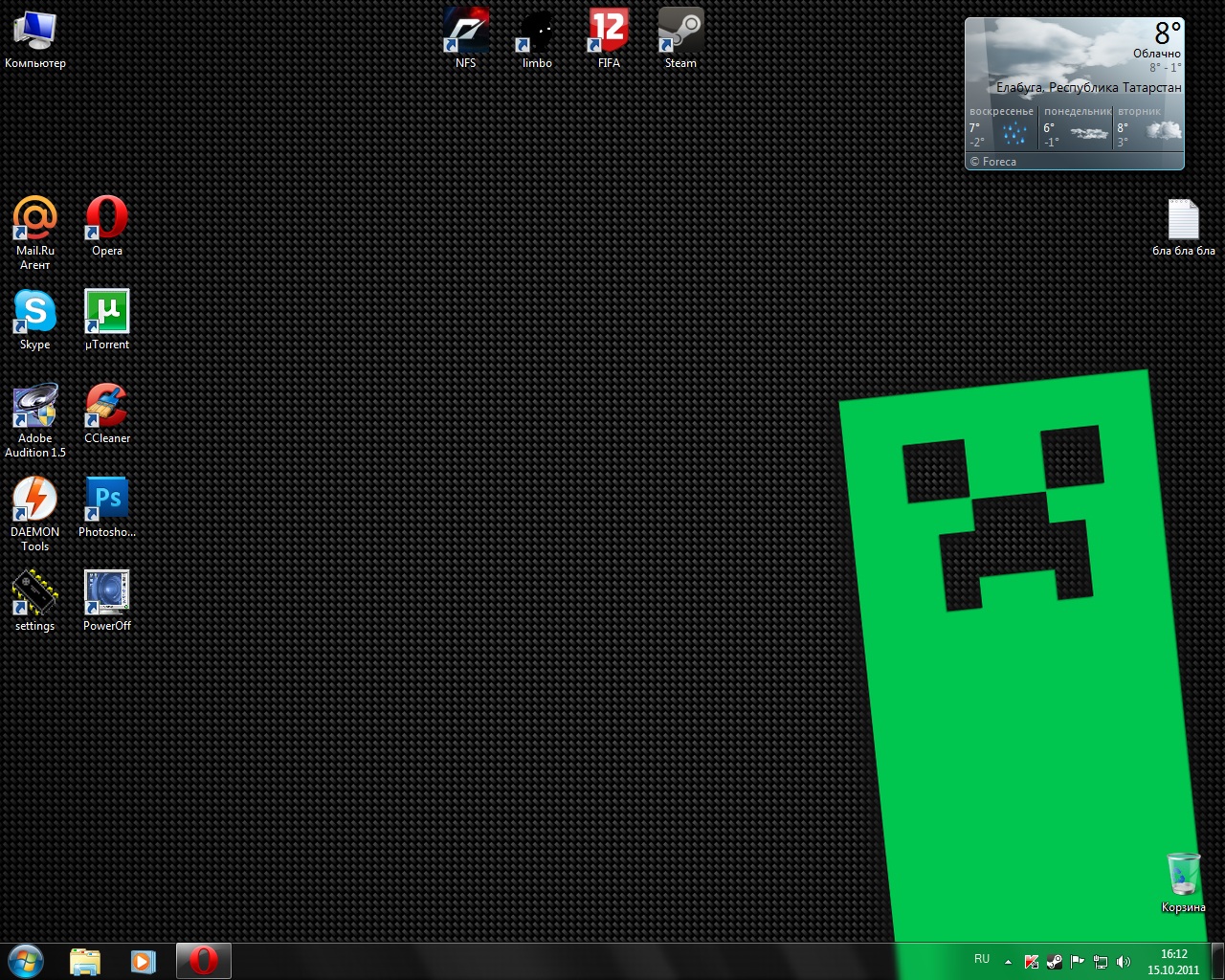Select the CCleaner desktop shortcut
The width and height of the screenshot is (1225, 980).
pos(107,415)
